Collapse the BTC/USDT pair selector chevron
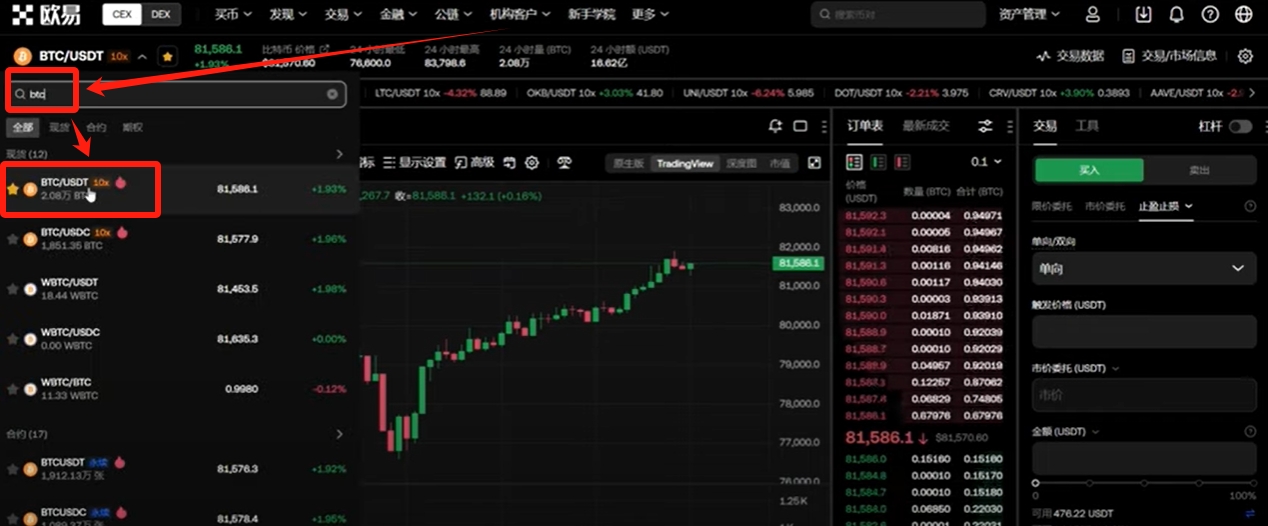Viewport: 1268px width, 526px height. pyautogui.click(x=142, y=56)
